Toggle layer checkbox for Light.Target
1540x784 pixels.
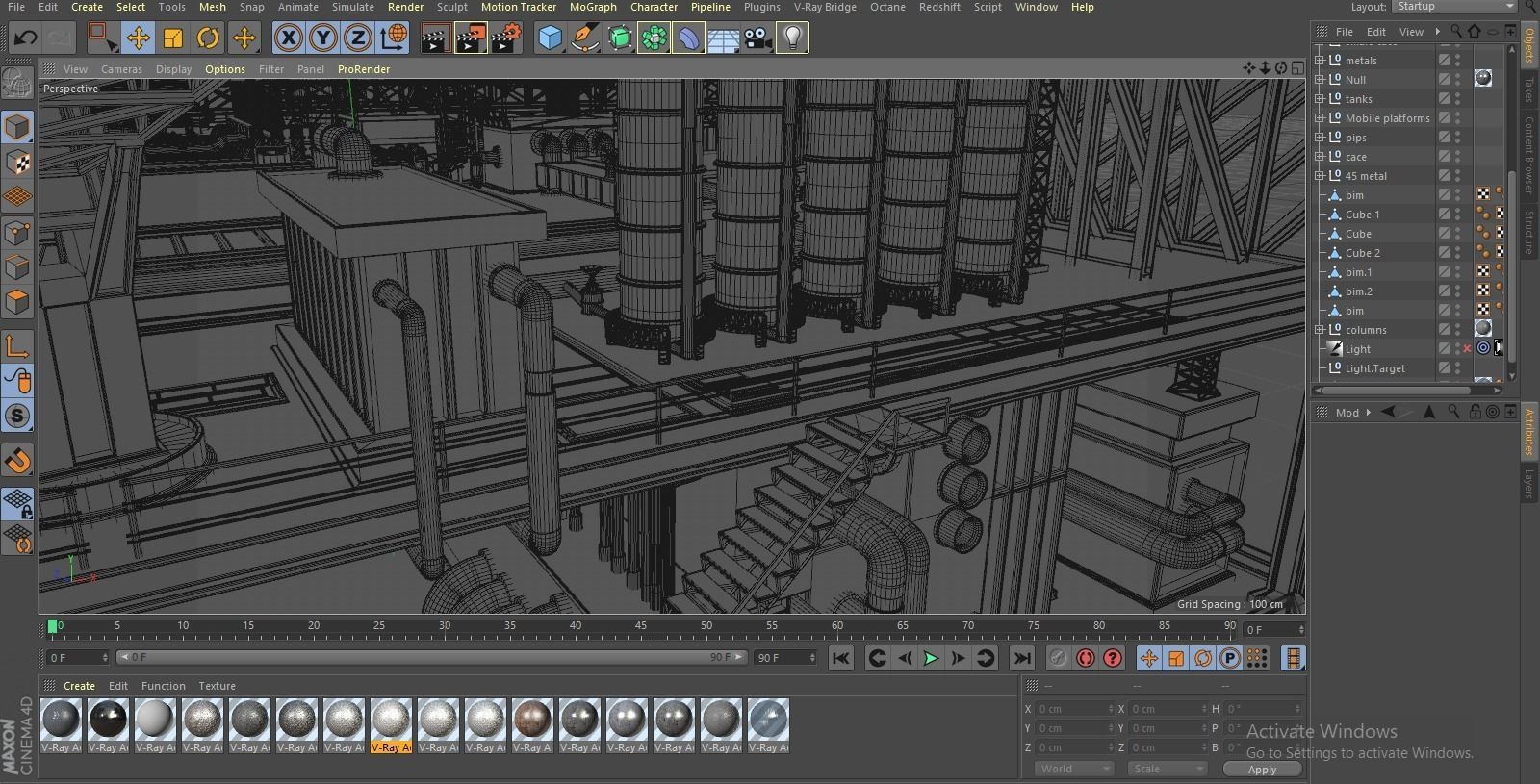click(x=1445, y=367)
